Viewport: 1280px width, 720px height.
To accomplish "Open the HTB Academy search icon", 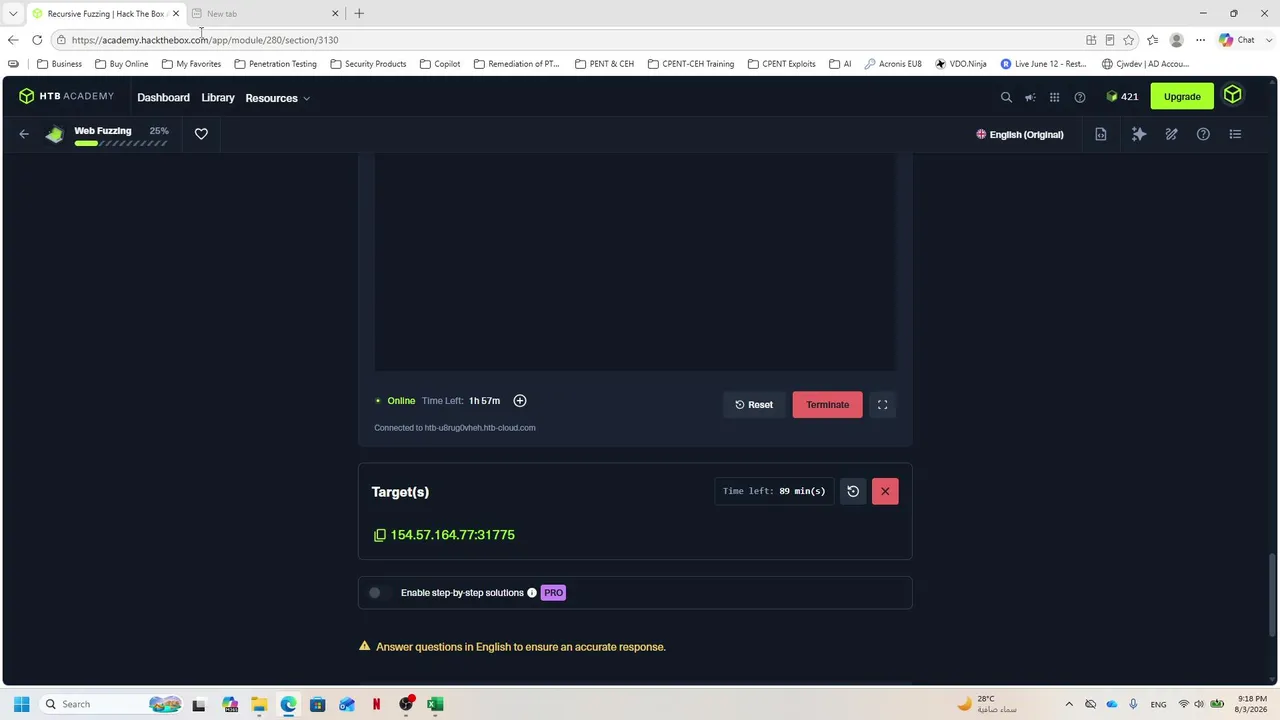I will point(1006,97).
